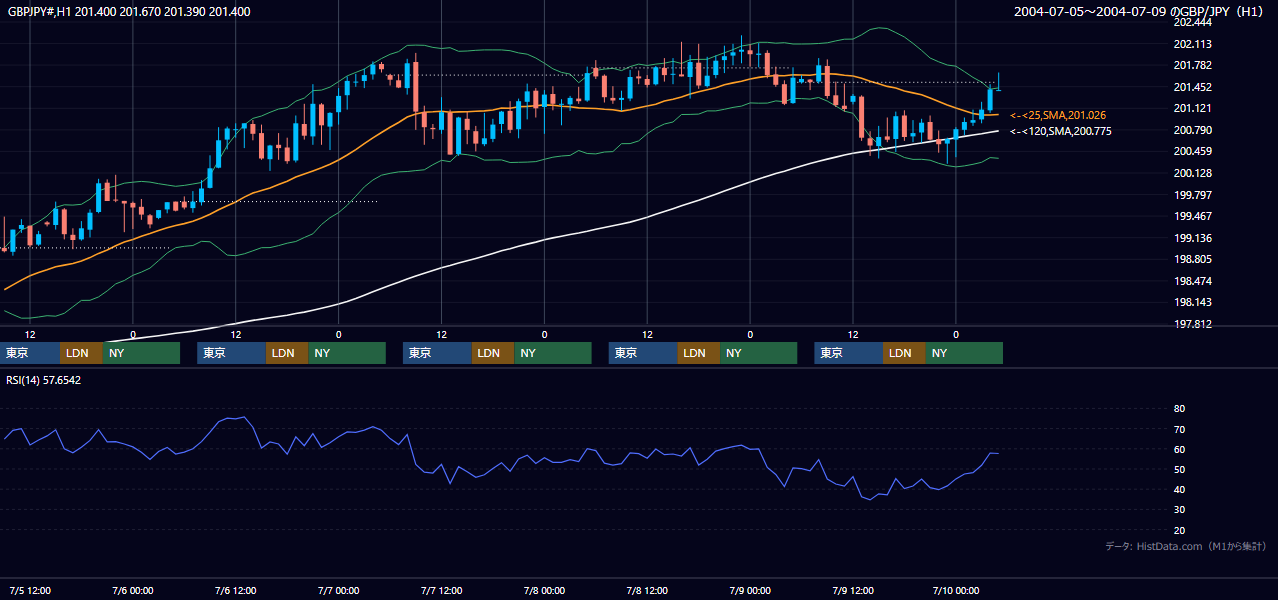Select the 7/9 00:00 date label
The width and height of the screenshot is (1278, 600).
click(750, 590)
